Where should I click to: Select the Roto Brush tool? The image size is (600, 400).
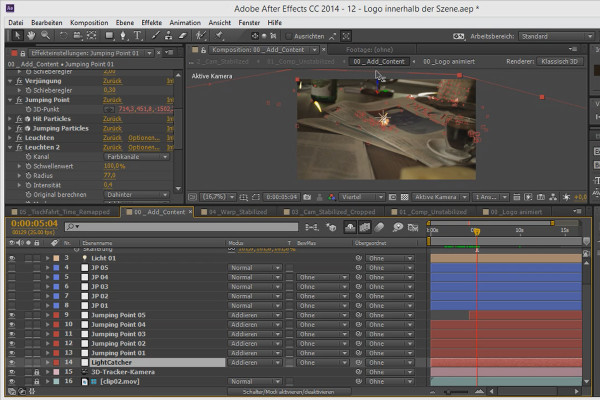point(200,36)
